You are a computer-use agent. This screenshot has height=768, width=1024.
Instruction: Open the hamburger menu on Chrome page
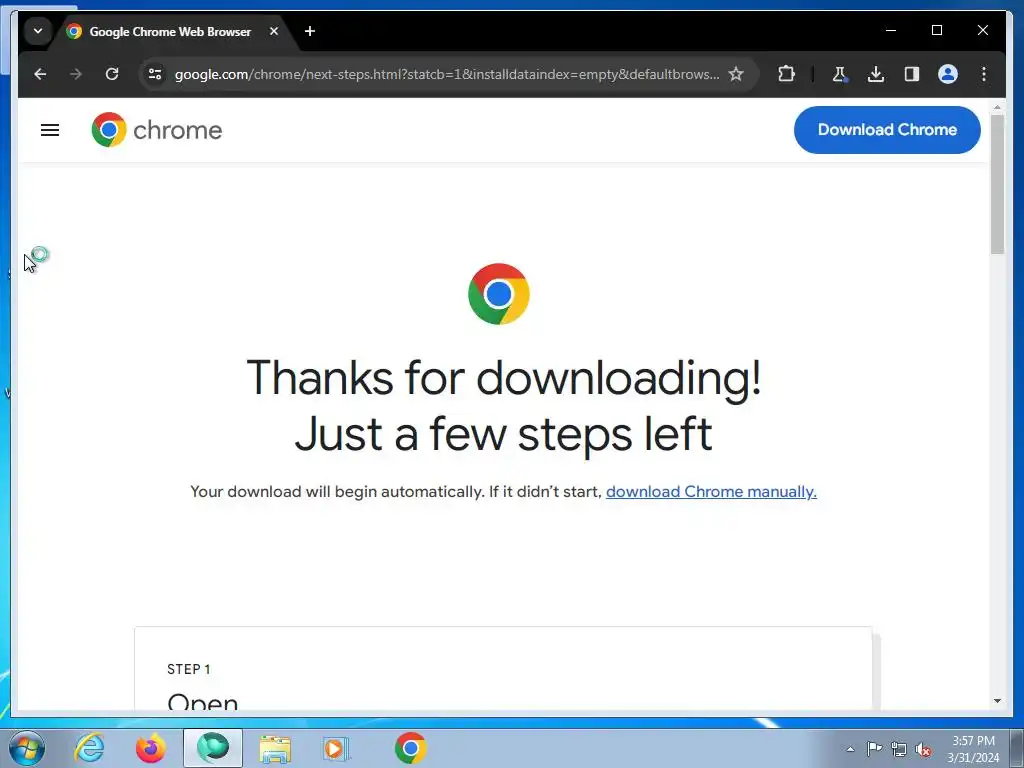click(x=50, y=130)
